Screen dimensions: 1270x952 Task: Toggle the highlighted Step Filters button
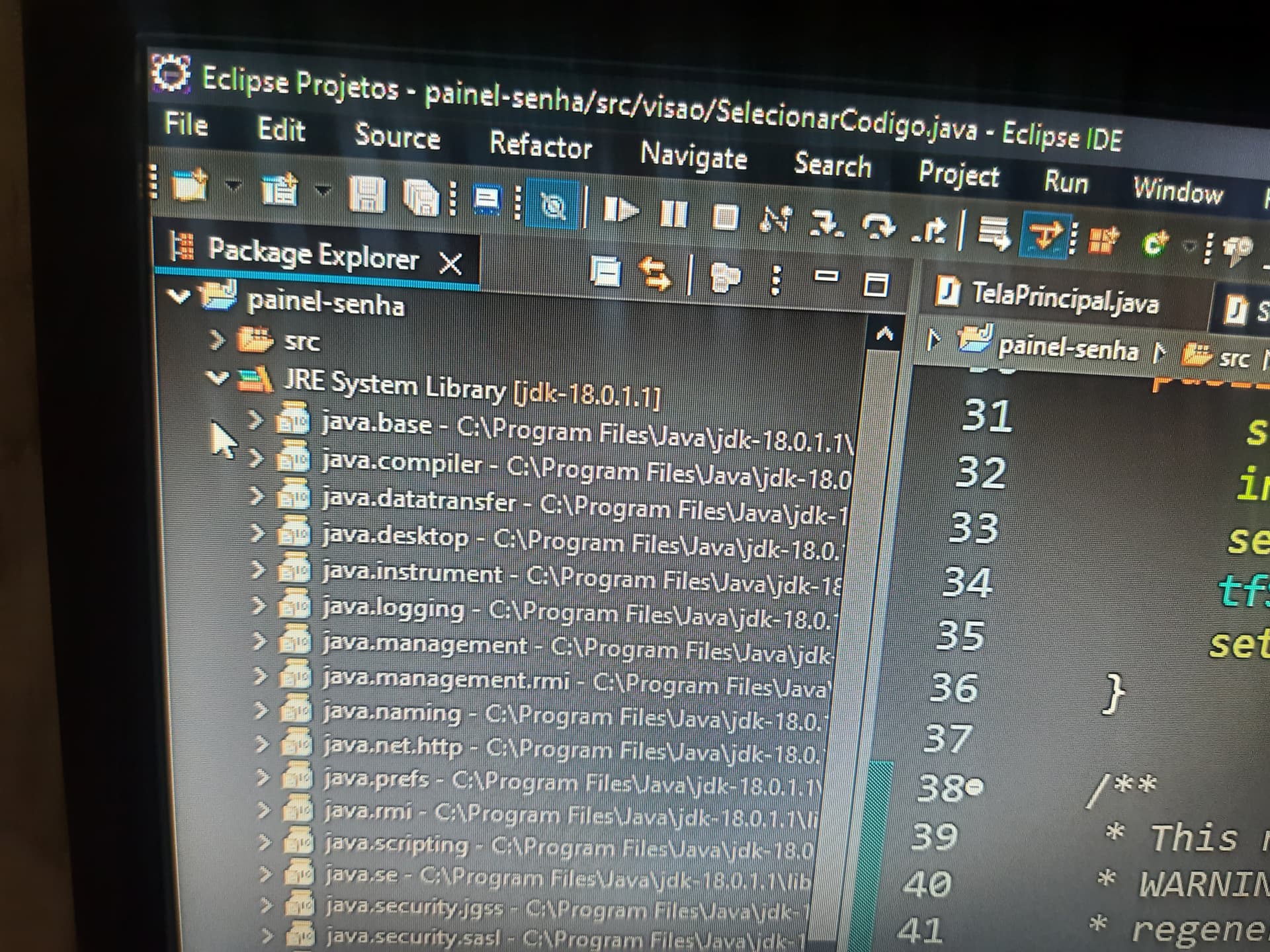point(1044,235)
